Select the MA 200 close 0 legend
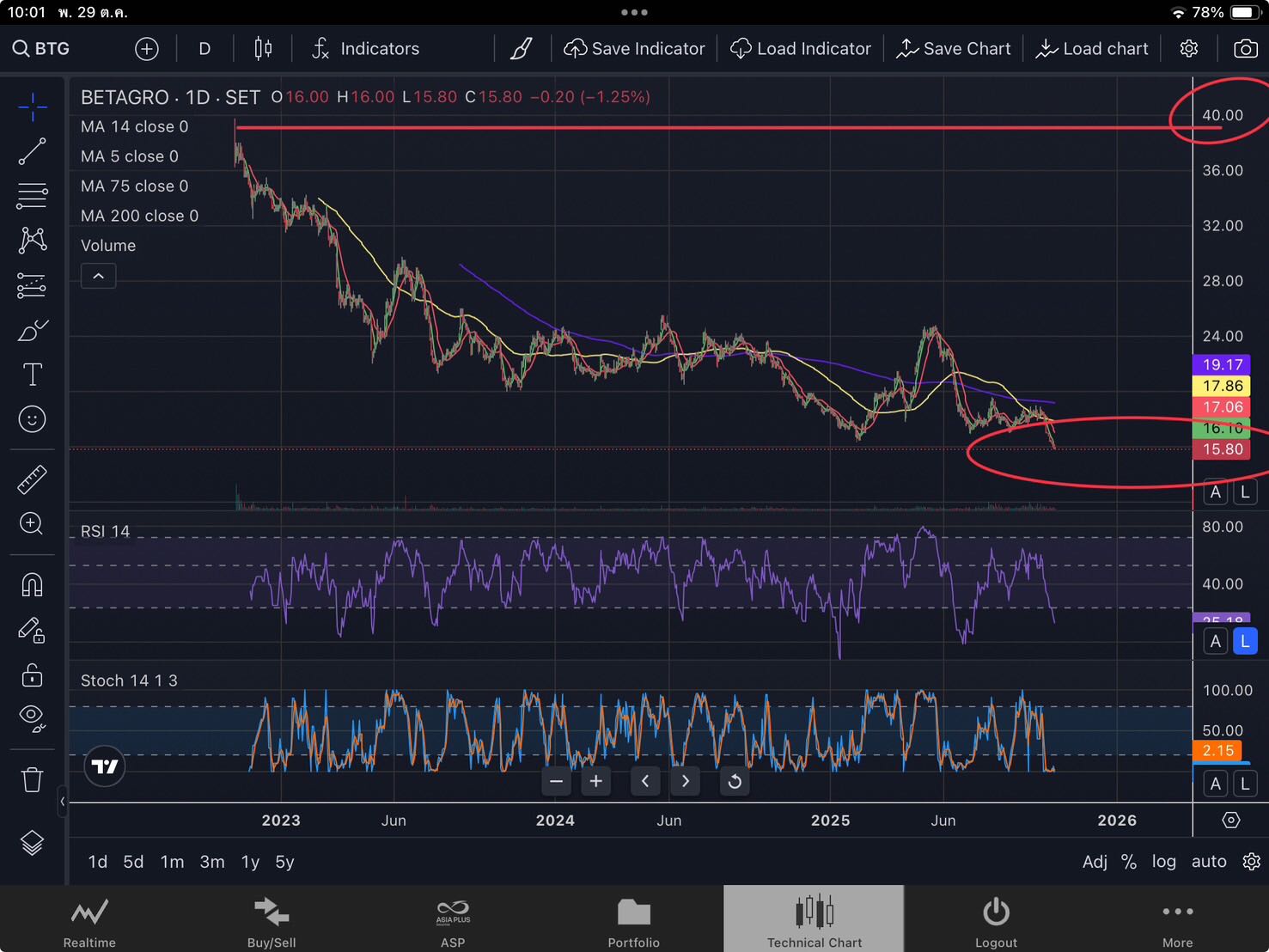Image resolution: width=1269 pixels, height=952 pixels. pyautogui.click(x=139, y=216)
